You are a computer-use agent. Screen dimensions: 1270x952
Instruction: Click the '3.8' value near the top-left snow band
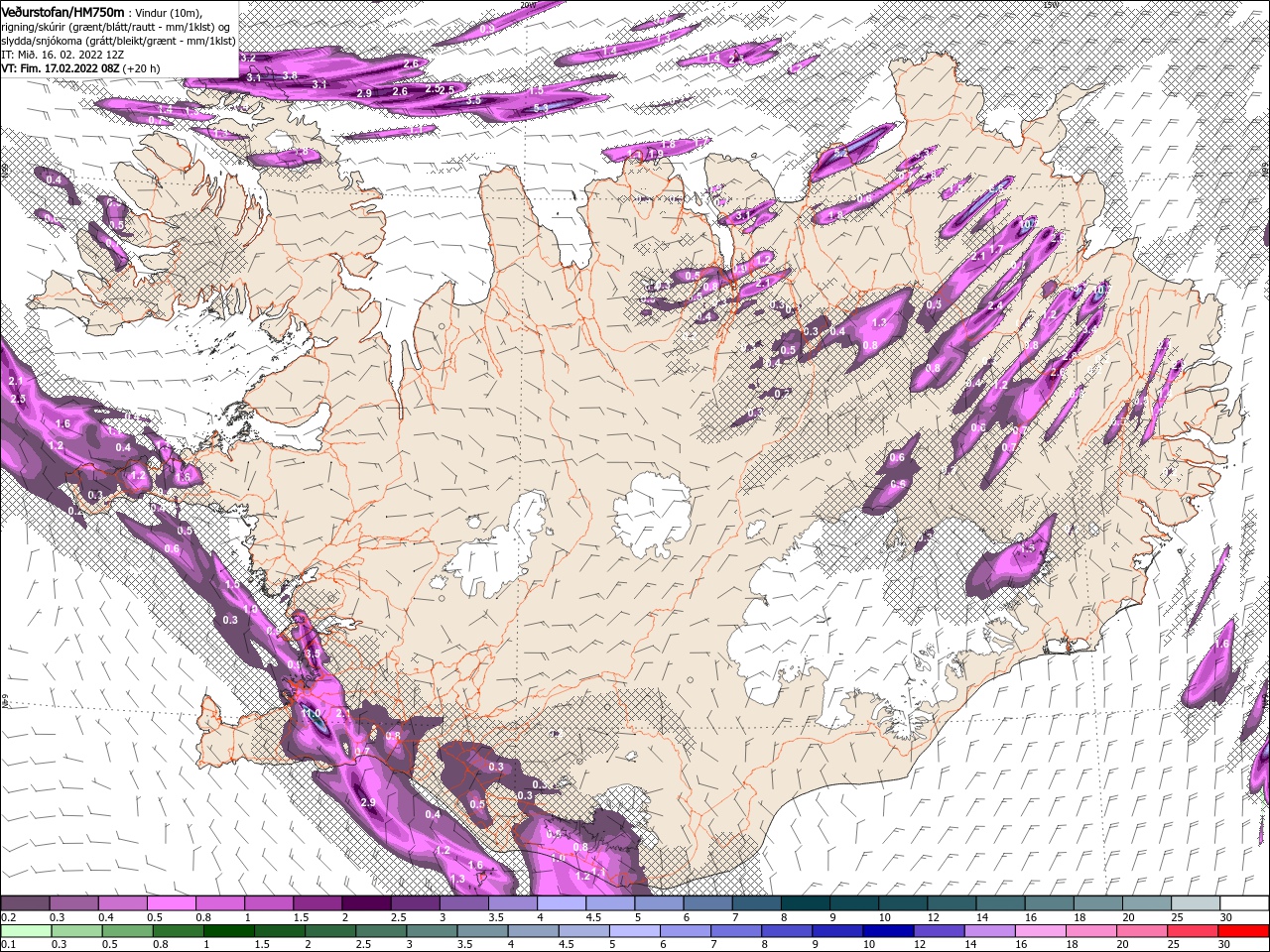coord(290,75)
